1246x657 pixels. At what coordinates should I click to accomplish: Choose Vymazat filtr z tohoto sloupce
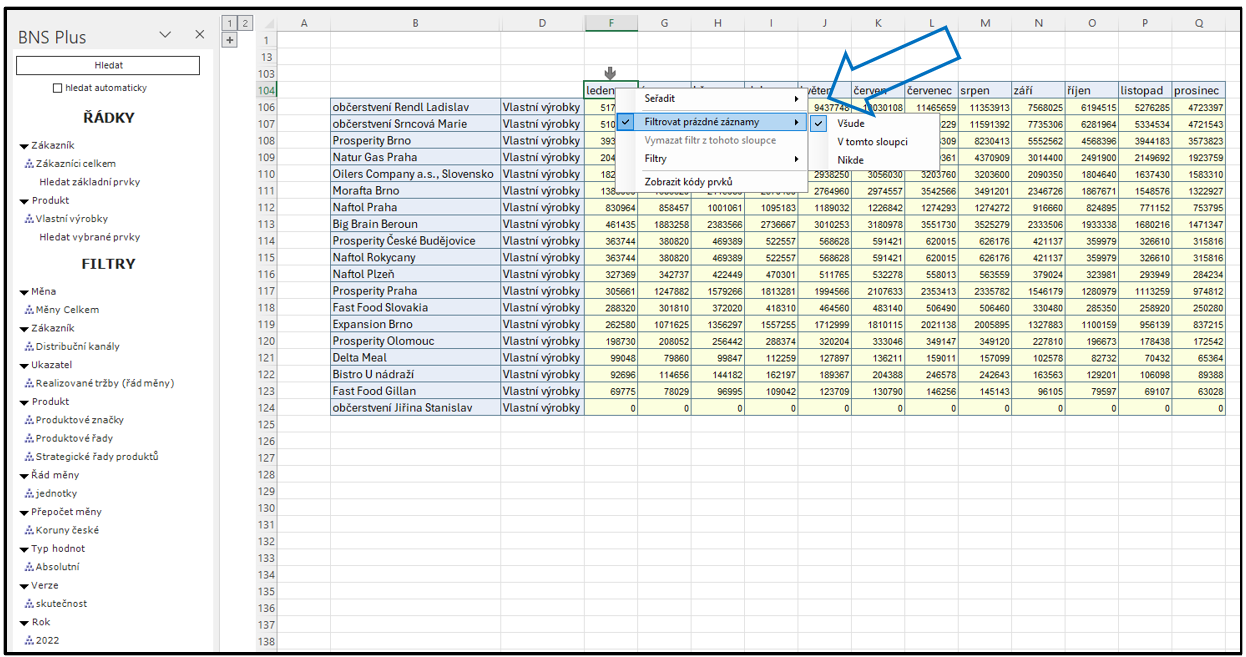coord(711,141)
